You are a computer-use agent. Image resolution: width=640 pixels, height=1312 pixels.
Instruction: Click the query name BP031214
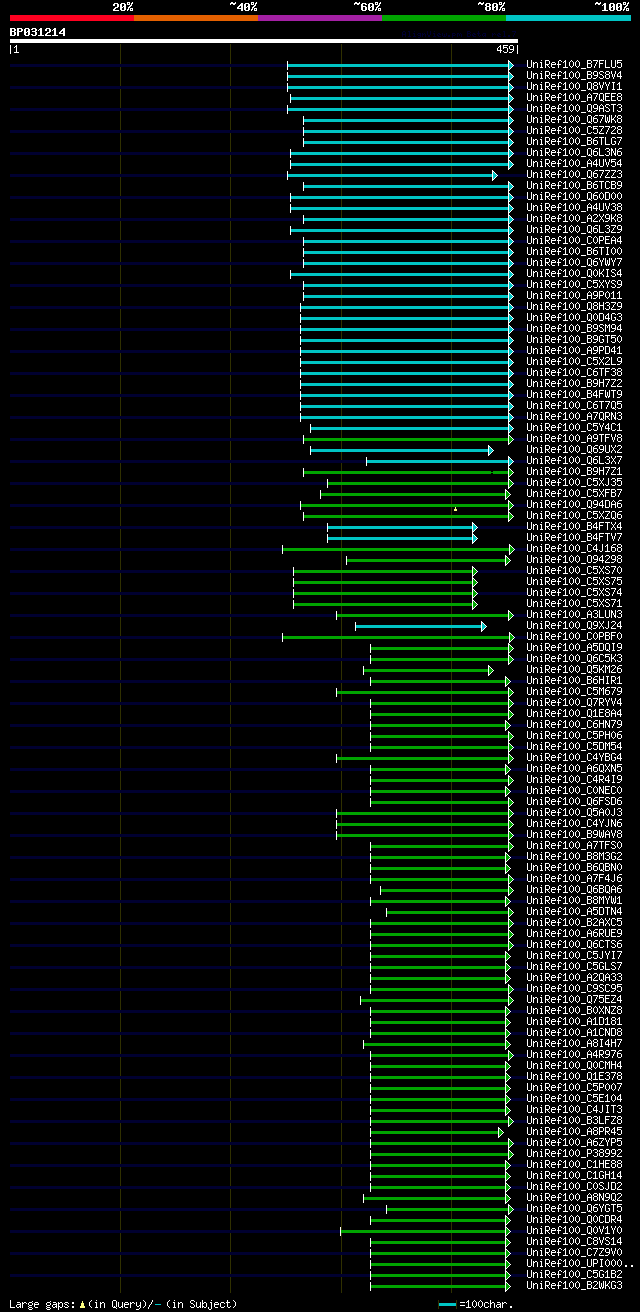pos(38,32)
